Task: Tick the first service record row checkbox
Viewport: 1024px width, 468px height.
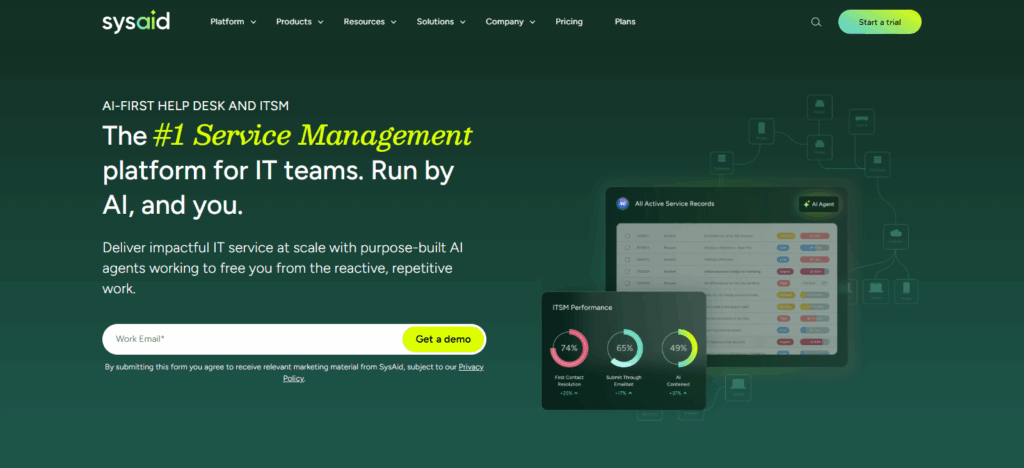Action: [626, 236]
